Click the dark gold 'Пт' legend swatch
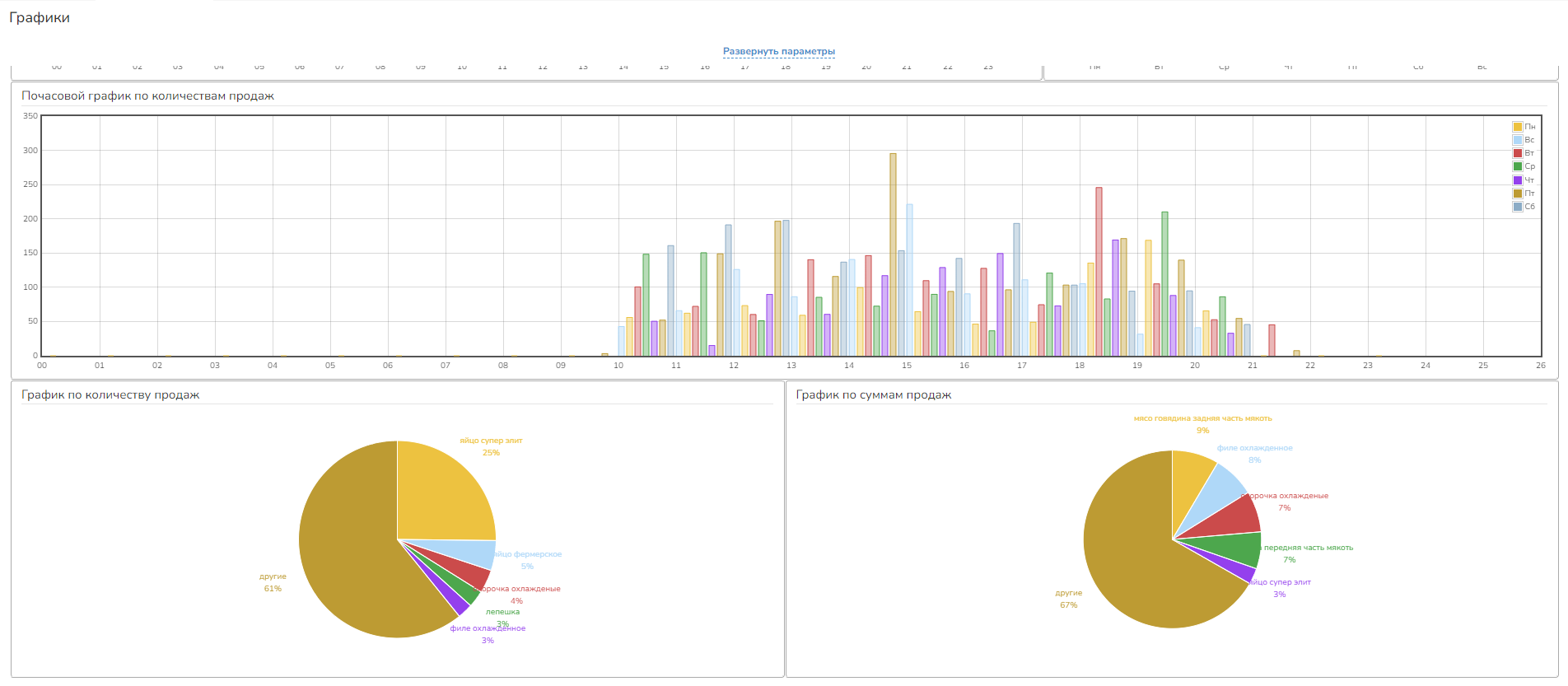 pyautogui.click(x=1517, y=194)
